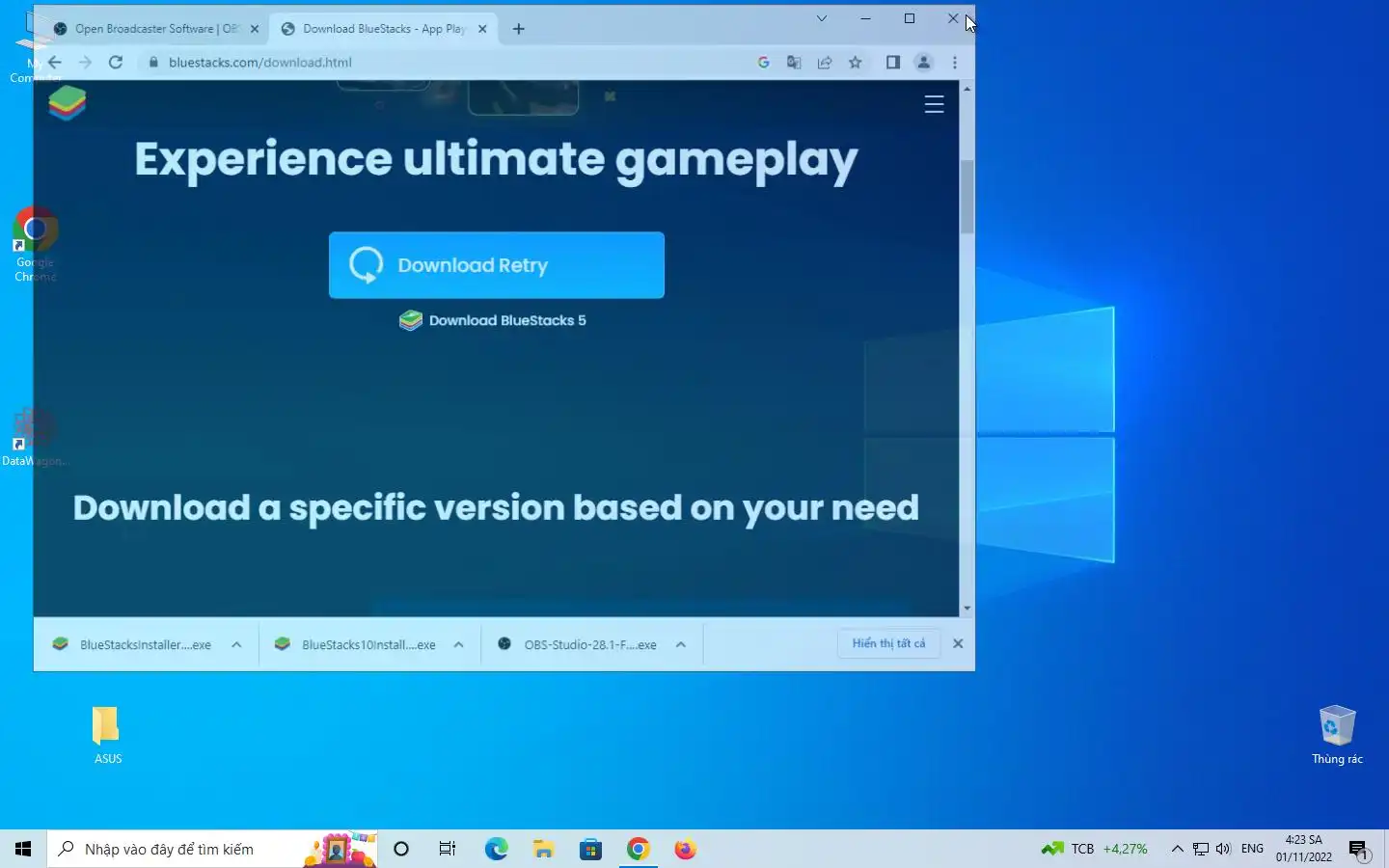This screenshot has width=1389, height=868.
Task: Select the Google Chrome desktop shortcut
Action: tap(36, 245)
